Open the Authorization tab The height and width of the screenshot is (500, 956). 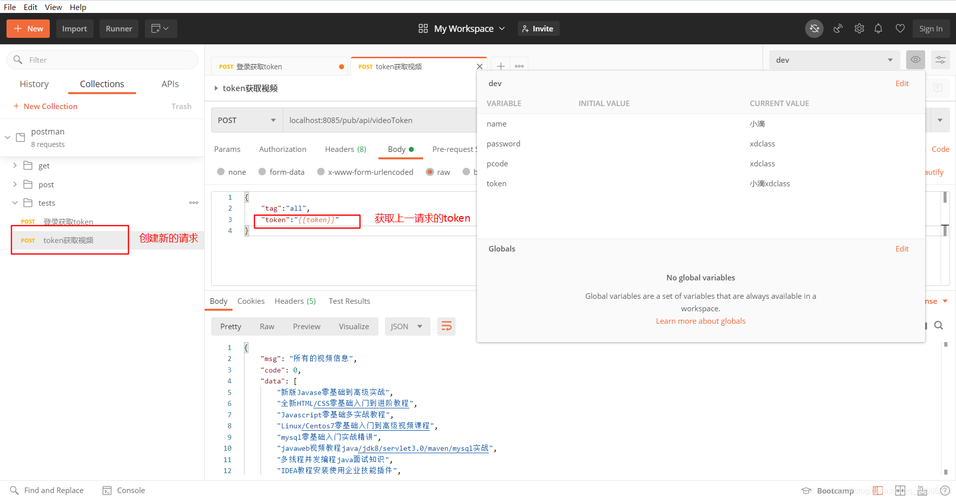click(282, 149)
